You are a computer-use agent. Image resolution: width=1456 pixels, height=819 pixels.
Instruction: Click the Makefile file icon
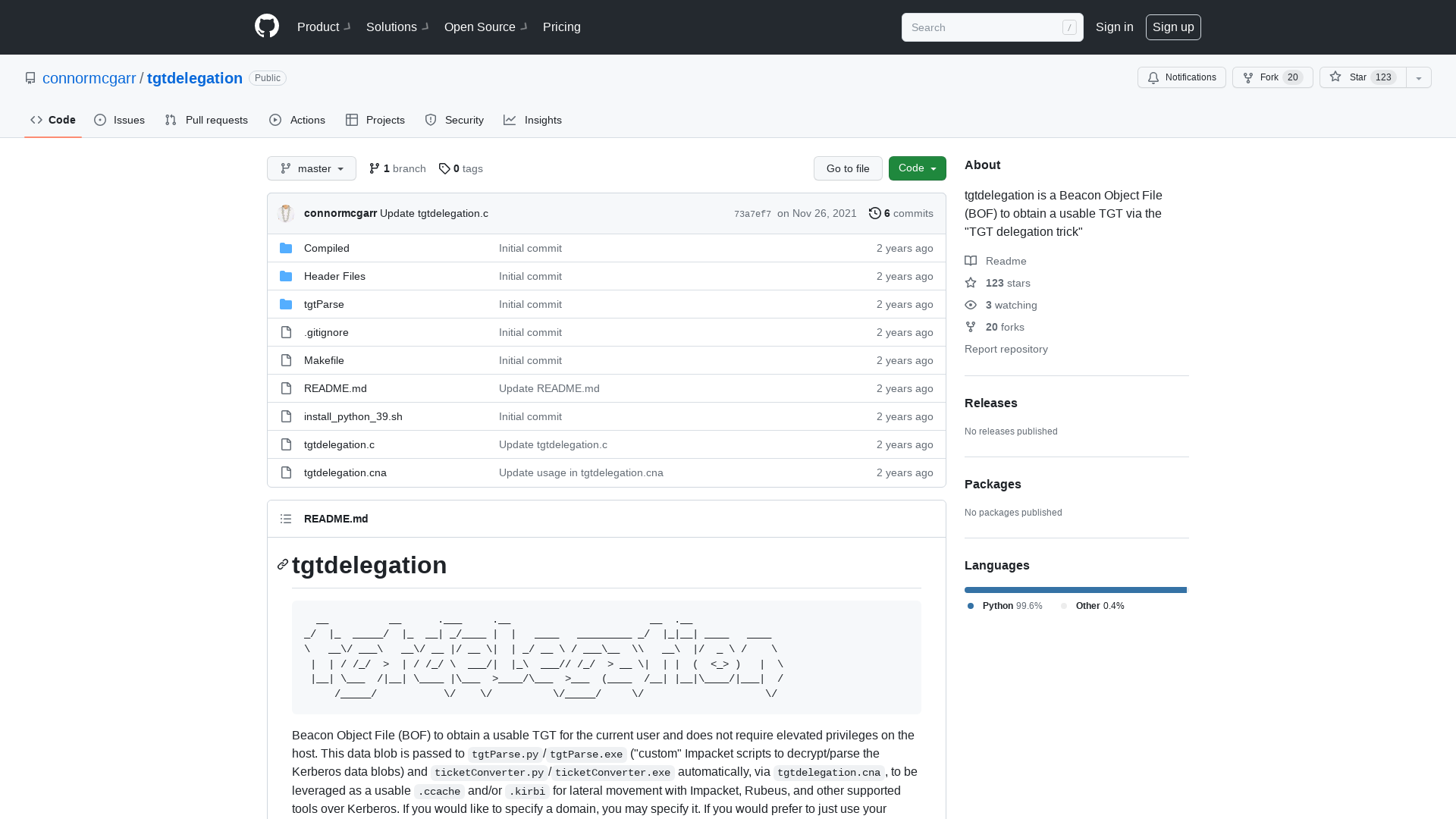click(286, 360)
